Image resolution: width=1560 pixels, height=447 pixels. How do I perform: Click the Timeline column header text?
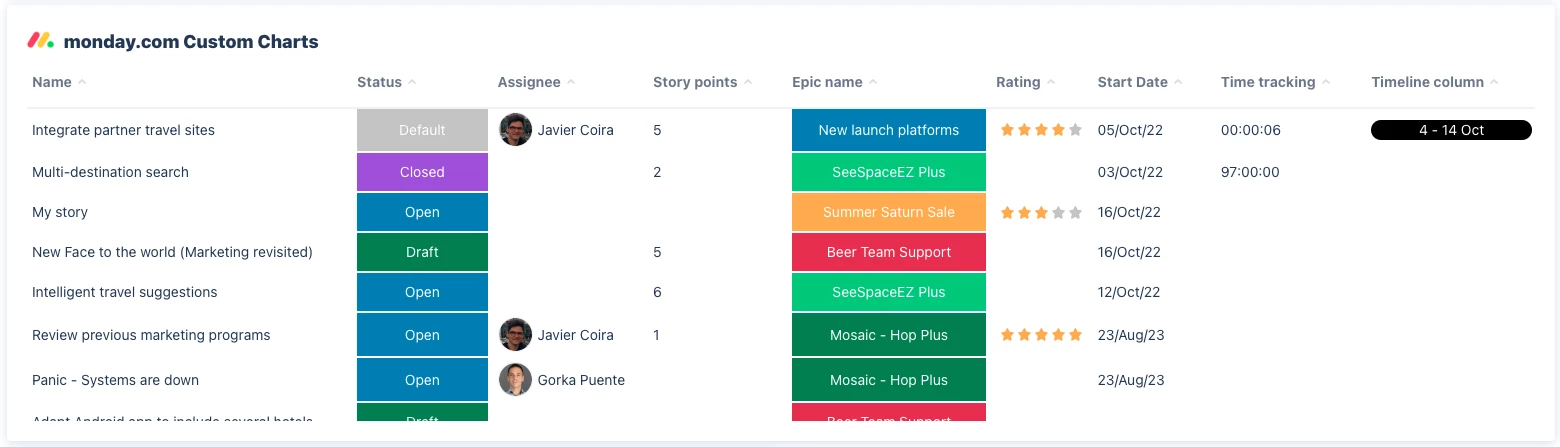(1427, 82)
